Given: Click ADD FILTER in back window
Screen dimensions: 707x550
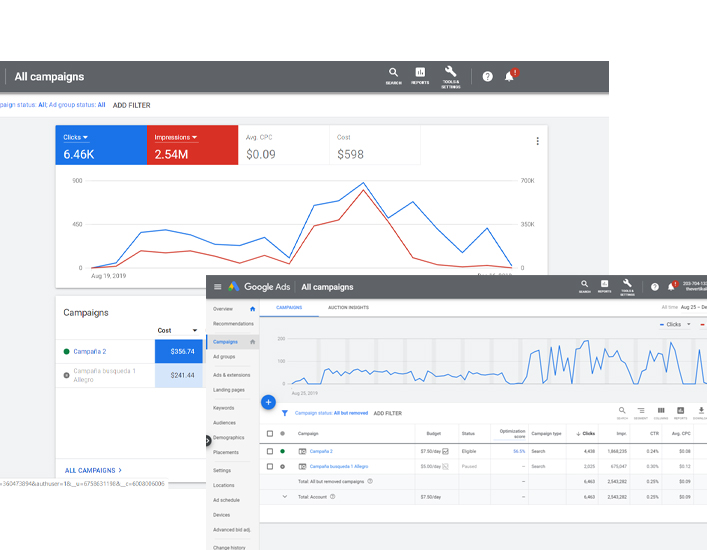Looking at the screenshot, I should 132,105.
